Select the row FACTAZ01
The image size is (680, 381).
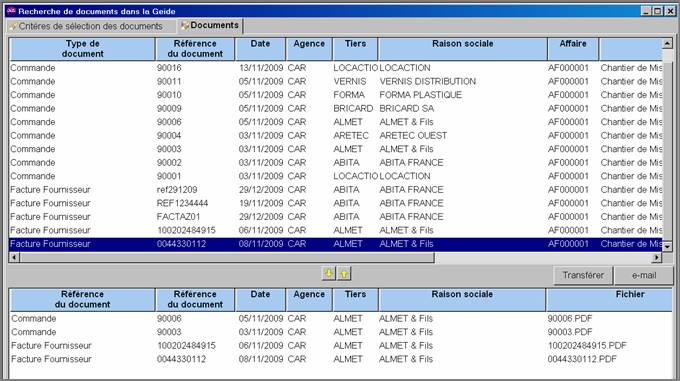coord(336,217)
